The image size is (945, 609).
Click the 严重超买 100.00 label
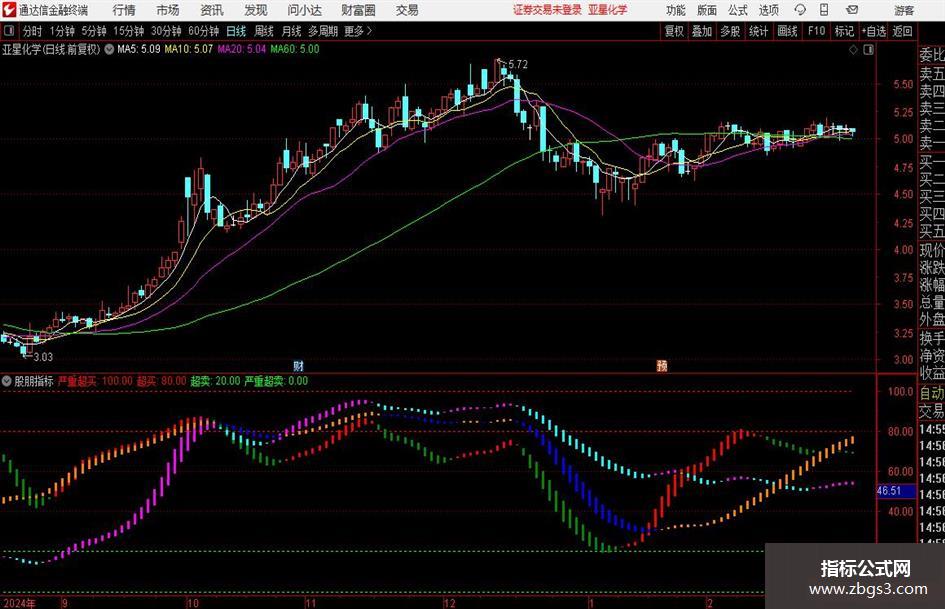click(95, 381)
